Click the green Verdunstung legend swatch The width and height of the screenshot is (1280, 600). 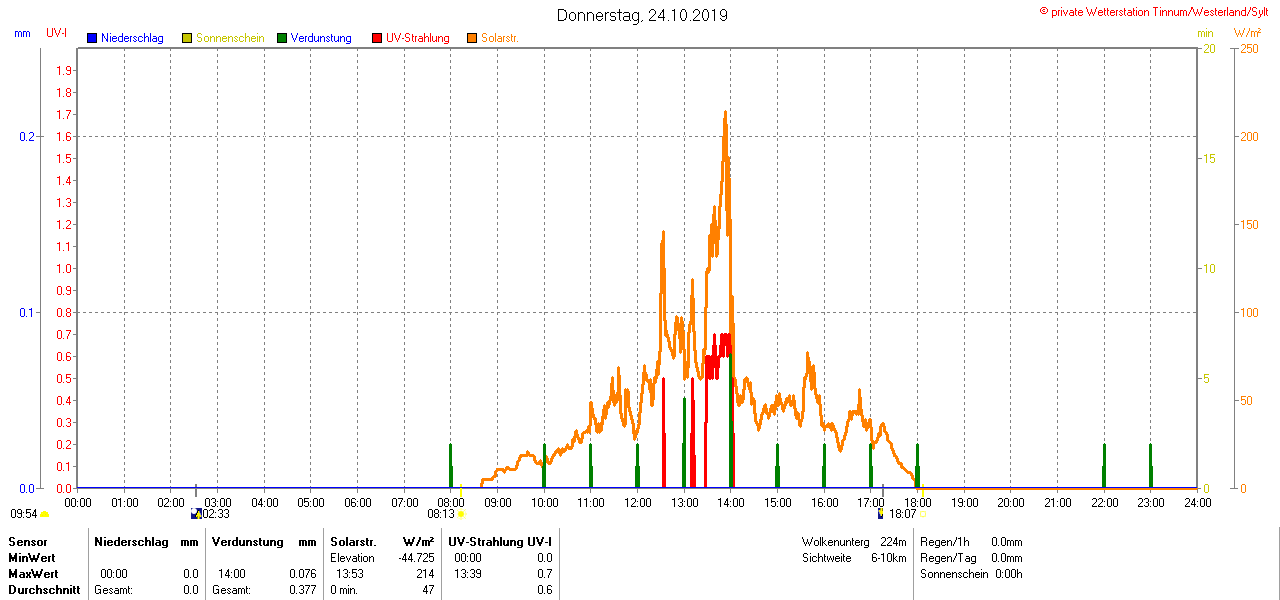282,38
